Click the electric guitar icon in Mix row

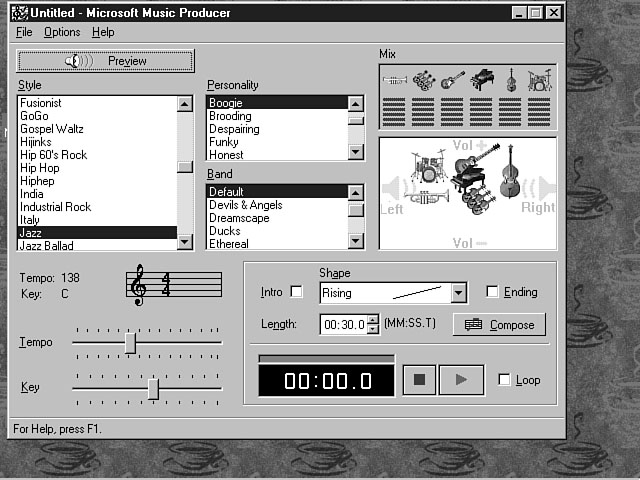tap(453, 80)
